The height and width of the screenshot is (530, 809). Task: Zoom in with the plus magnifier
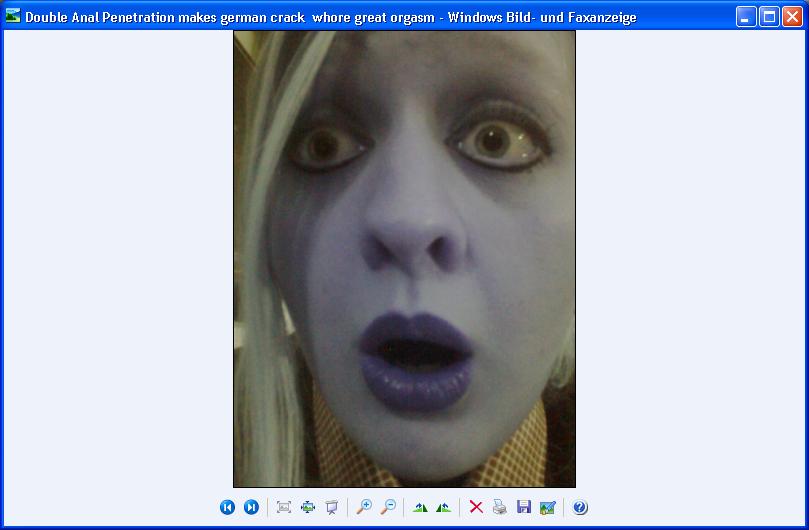(x=364, y=507)
